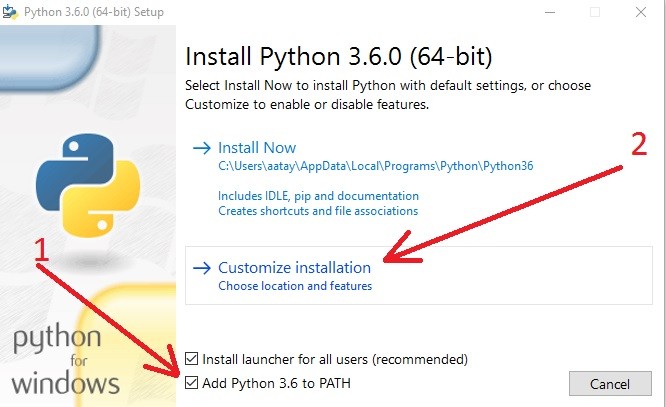666x407 pixels.
Task: Toggle the Add Python 3.6 to PATH checkbox
Action: point(192,383)
